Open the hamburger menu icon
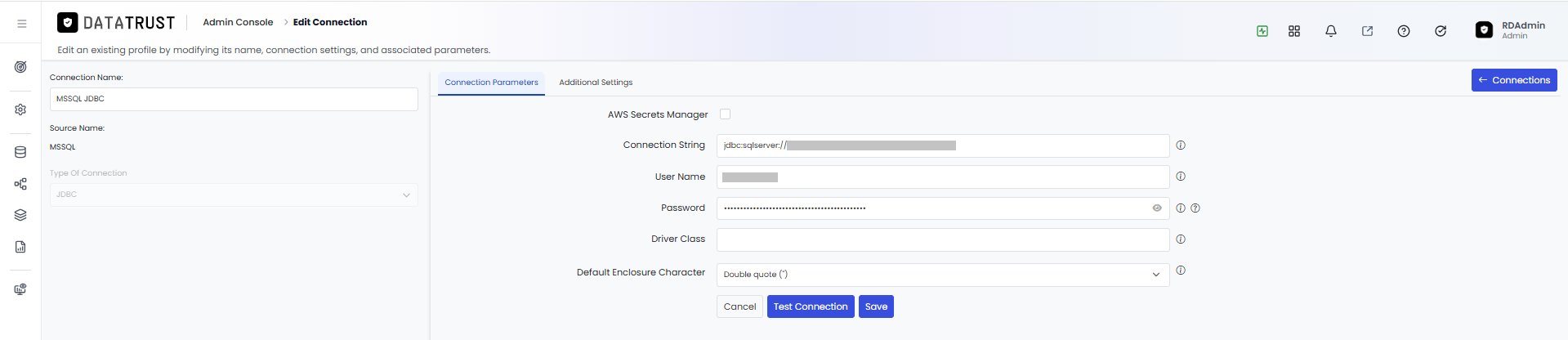Viewport: 1568px width, 340px height. 22,24
